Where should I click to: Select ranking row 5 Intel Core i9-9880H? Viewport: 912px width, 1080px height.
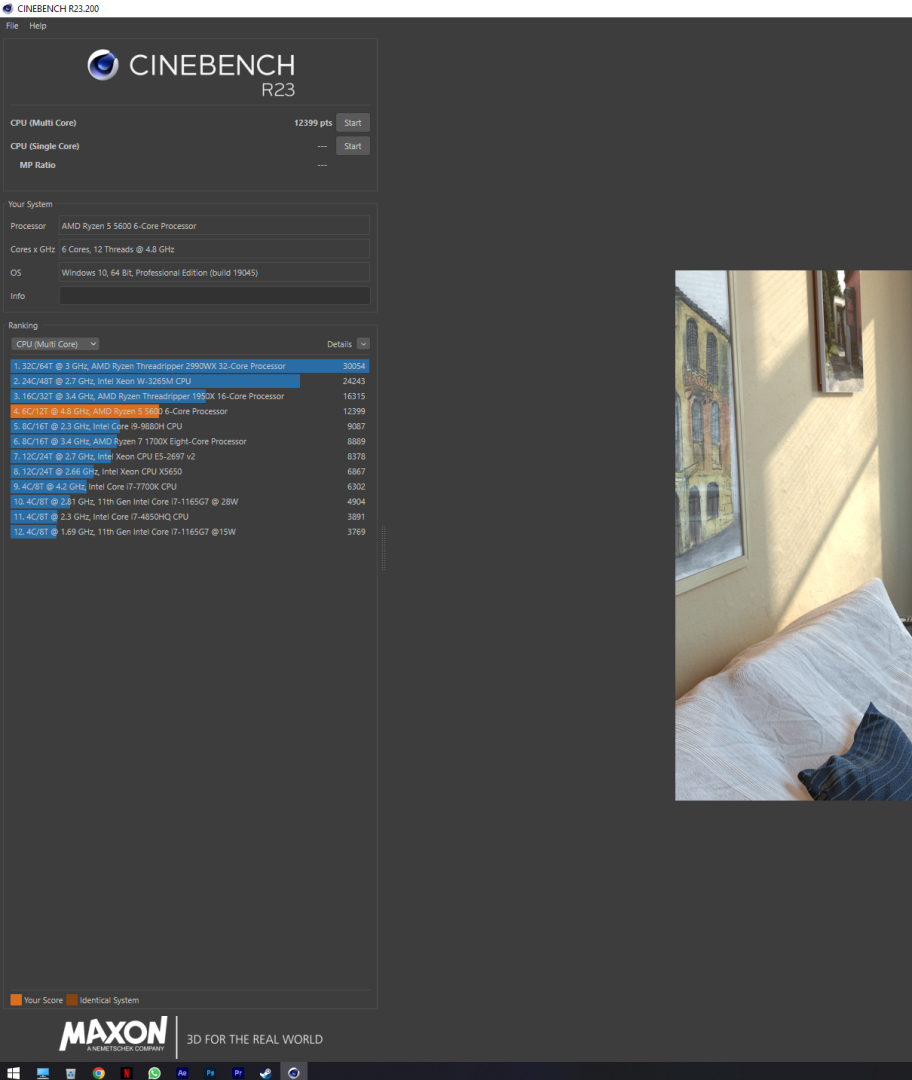189,426
